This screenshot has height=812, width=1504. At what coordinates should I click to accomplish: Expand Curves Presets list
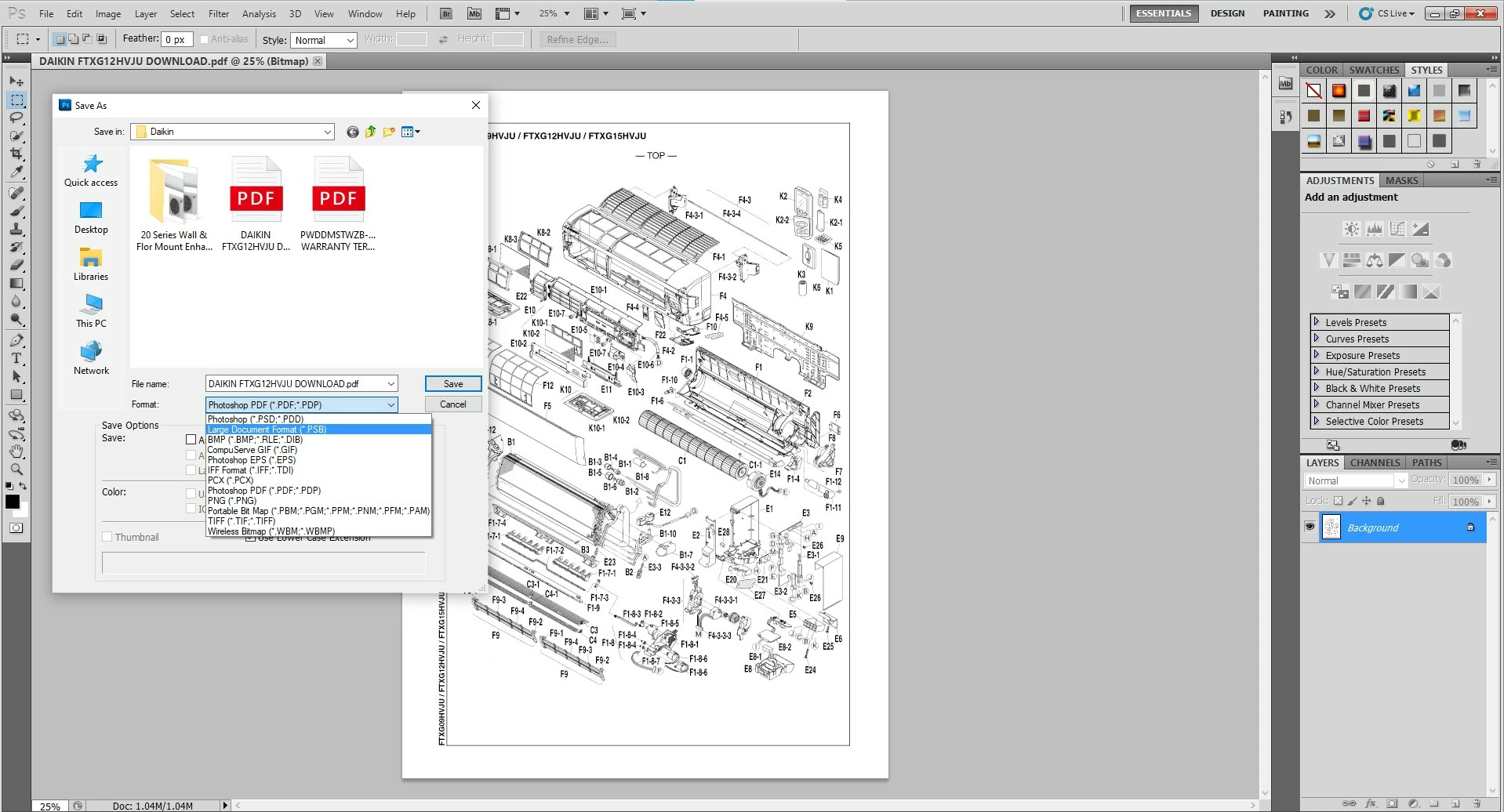tap(1317, 339)
